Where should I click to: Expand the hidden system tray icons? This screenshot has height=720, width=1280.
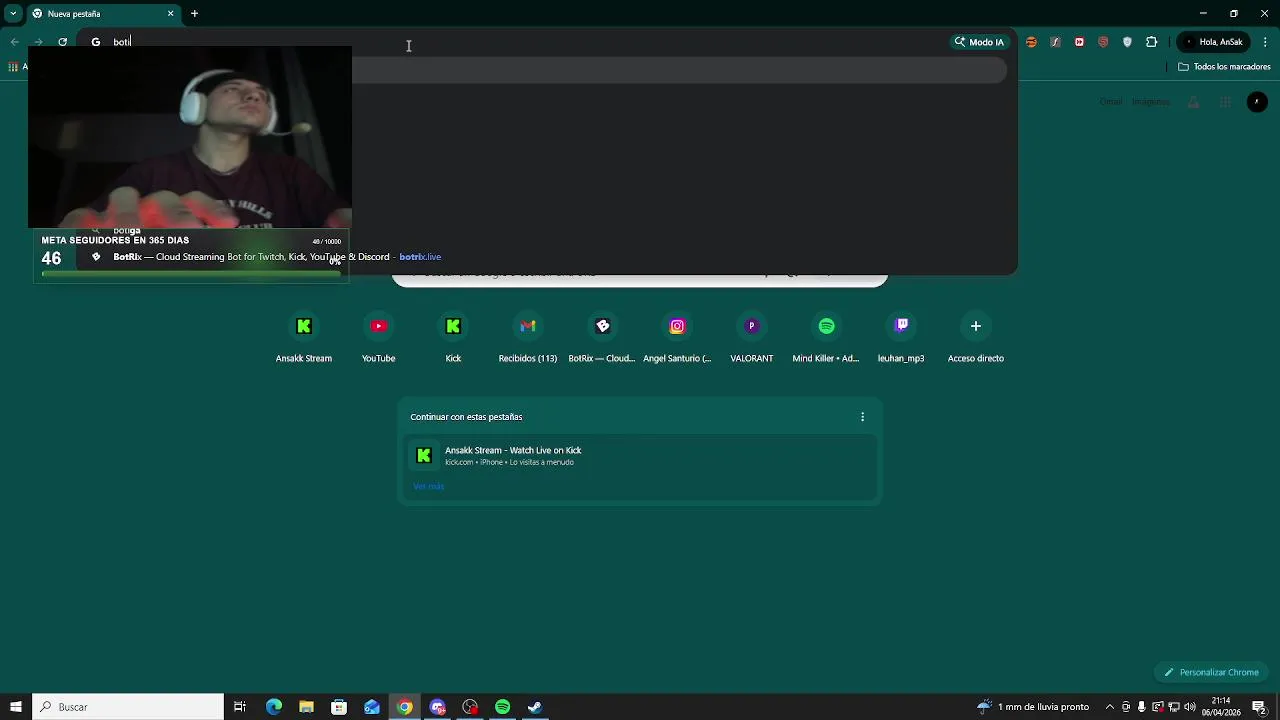(1109, 707)
